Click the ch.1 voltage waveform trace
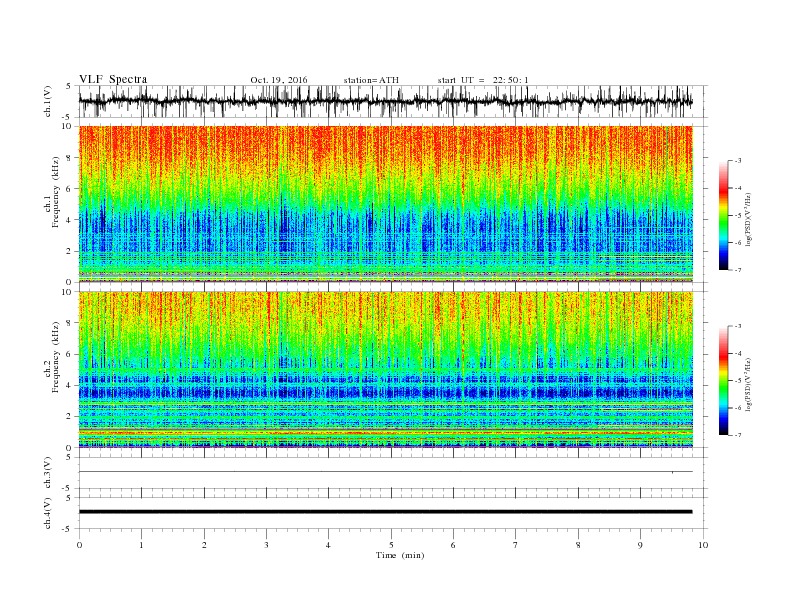The image size is (792, 612). [x=385, y=101]
